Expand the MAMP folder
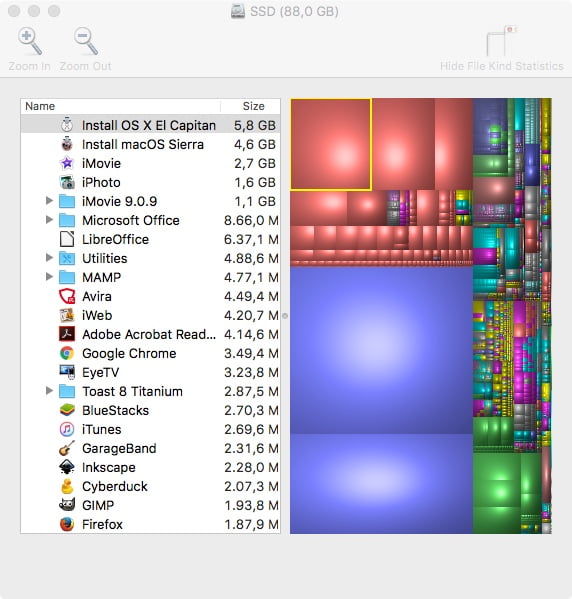This screenshot has width=572, height=599. pyautogui.click(x=49, y=277)
